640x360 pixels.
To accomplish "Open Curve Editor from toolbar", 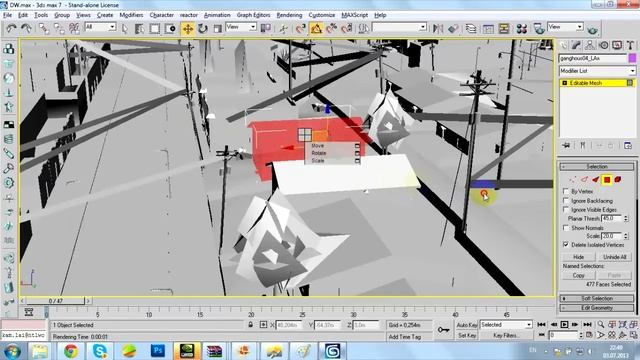I will point(488,28).
